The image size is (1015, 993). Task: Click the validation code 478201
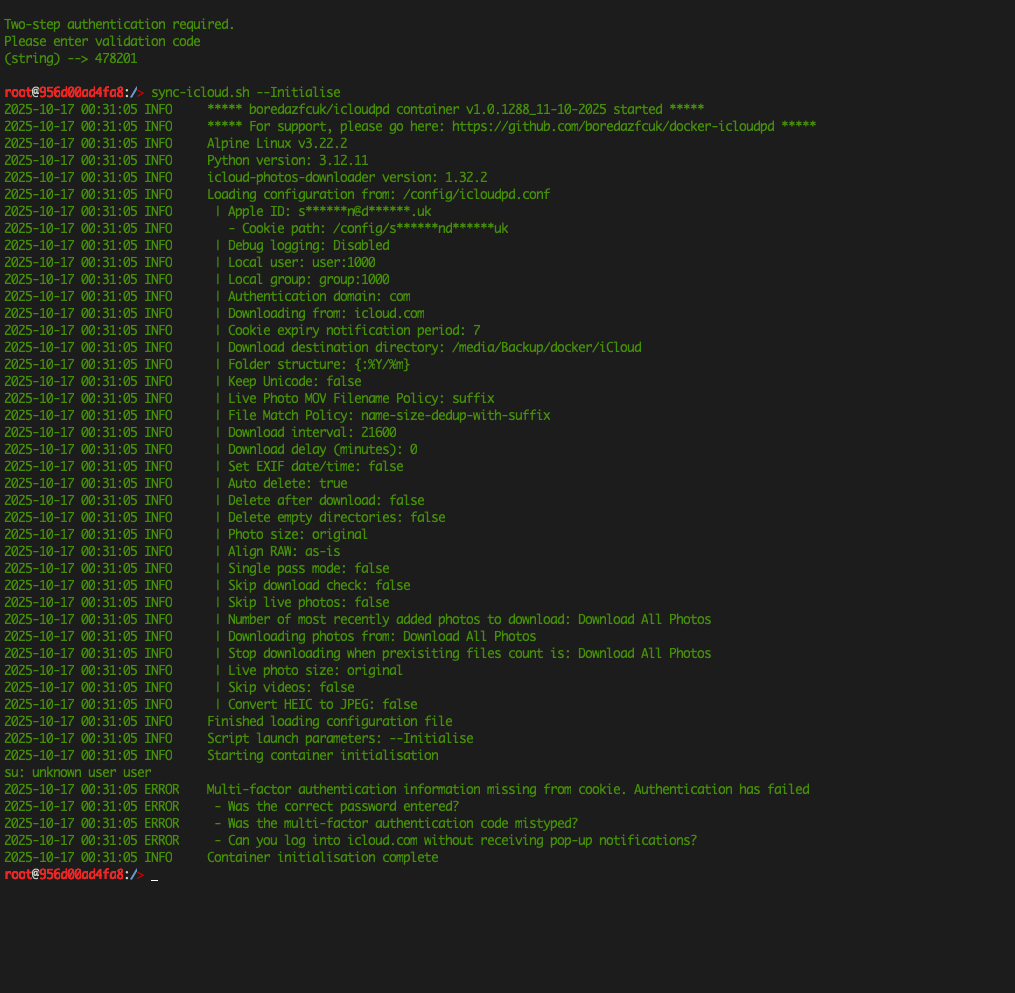(x=116, y=58)
